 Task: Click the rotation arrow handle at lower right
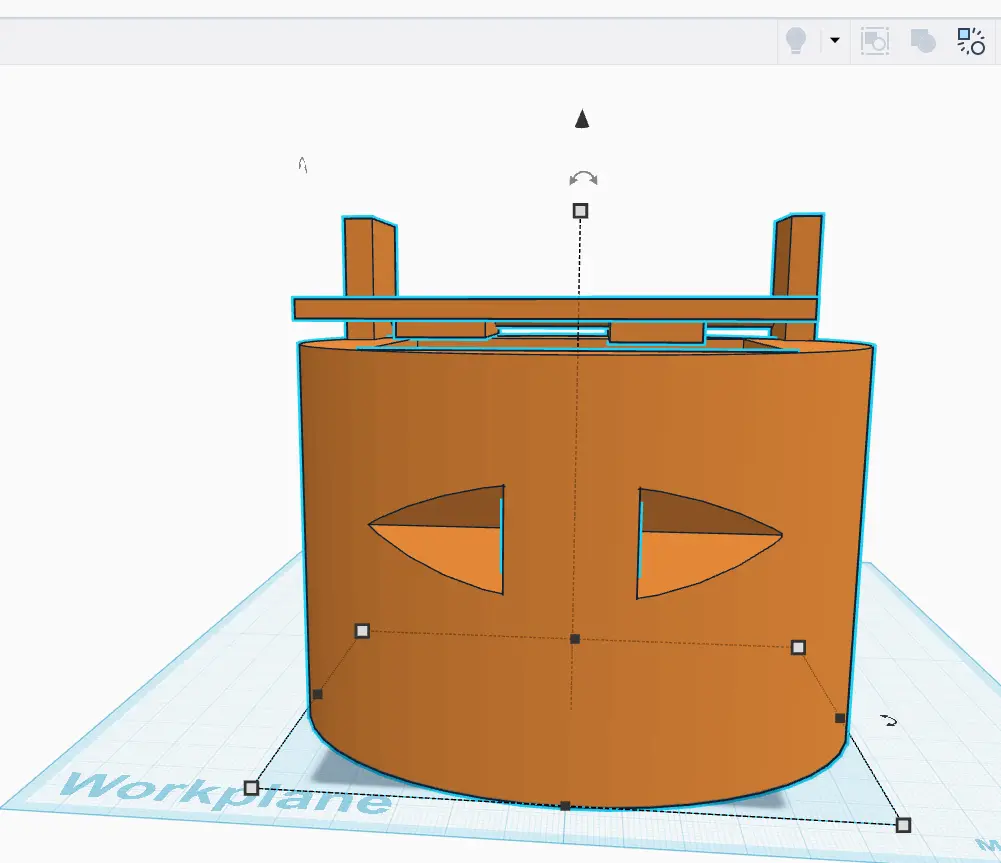889,721
